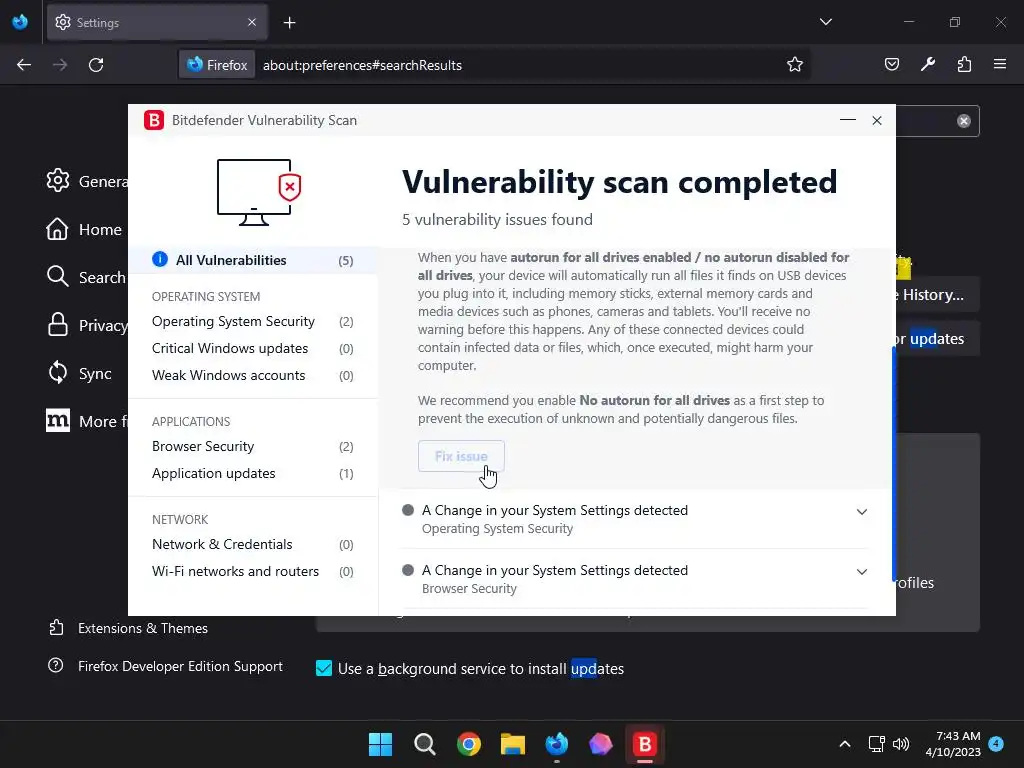Open the Home settings section in Firefox
Screen dimensions: 1024x768
click(x=85, y=229)
